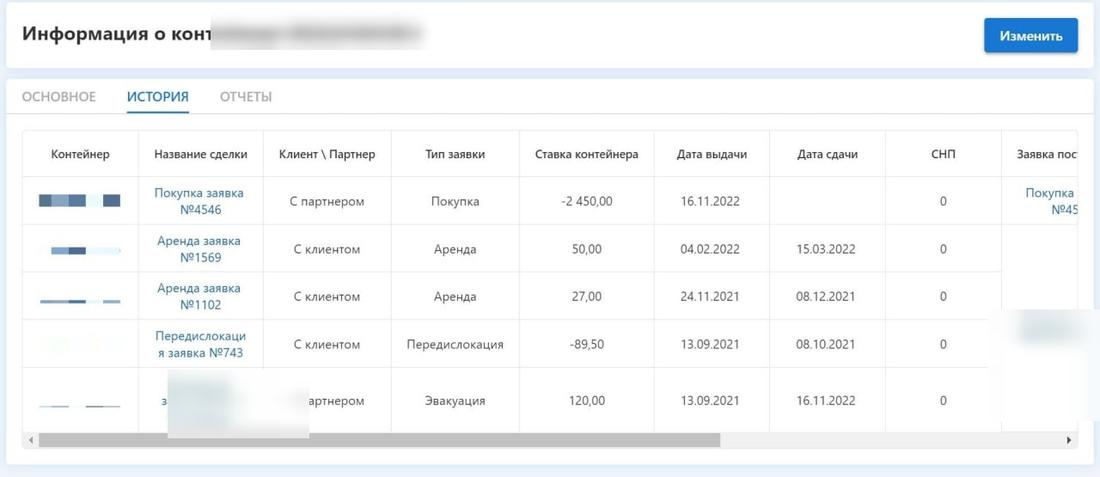Click the СНП column header
Image resolution: width=1100 pixels, height=477 pixels.
click(943, 154)
